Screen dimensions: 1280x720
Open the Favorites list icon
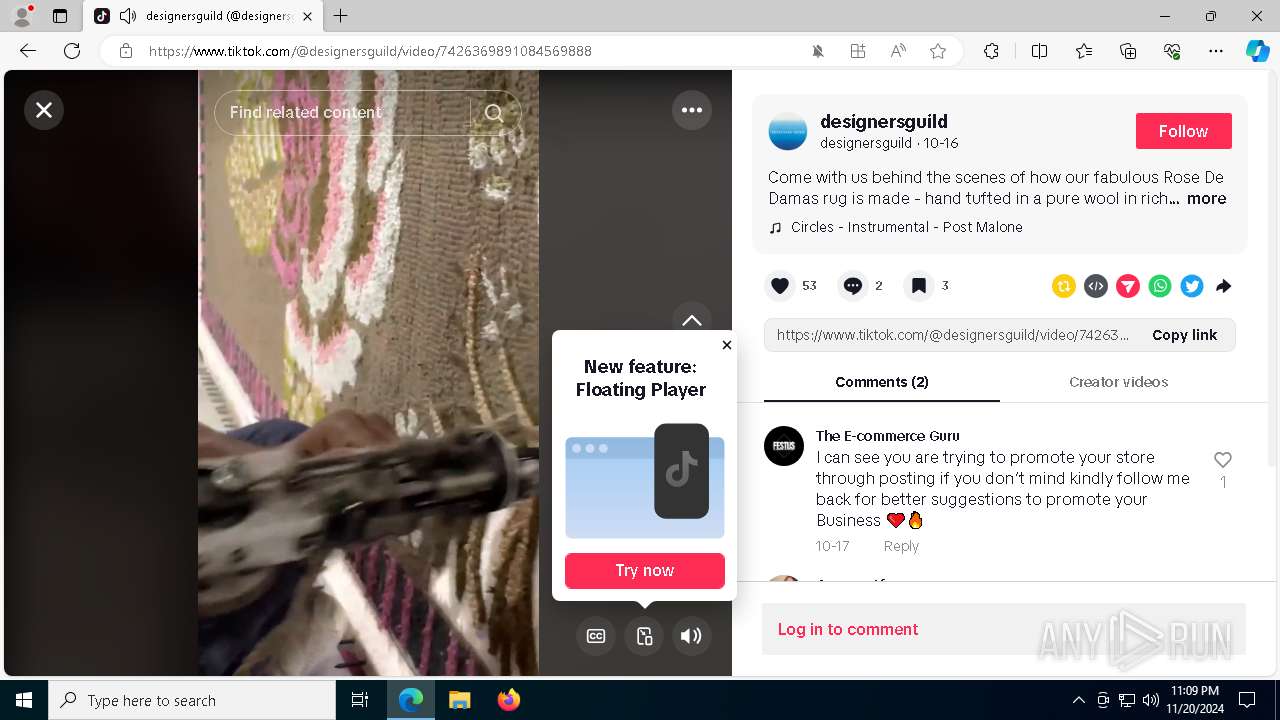coord(1084,51)
